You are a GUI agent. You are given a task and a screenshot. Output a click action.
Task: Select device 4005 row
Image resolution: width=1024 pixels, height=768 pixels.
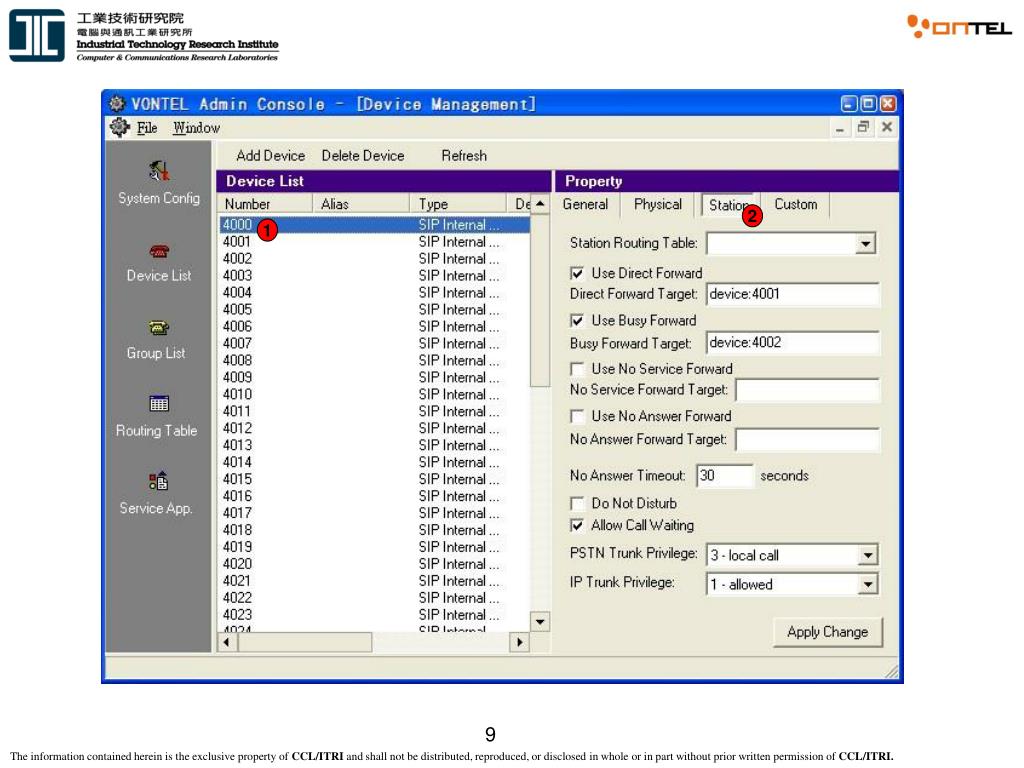point(374,310)
